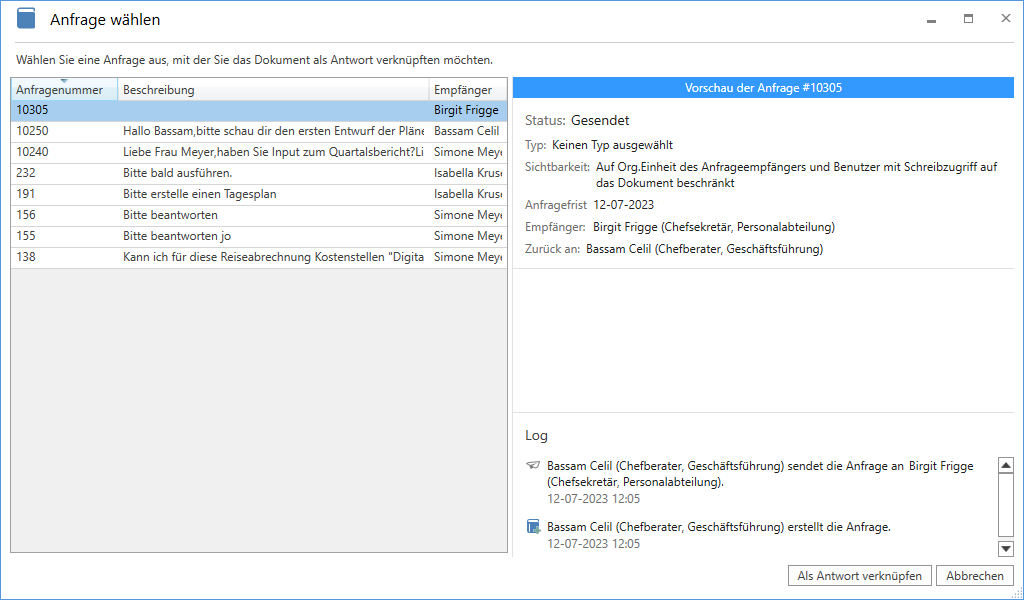Click sort arrow above Anfragenummer column
The width and height of the screenshot is (1024, 600).
[x=64, y=81]
